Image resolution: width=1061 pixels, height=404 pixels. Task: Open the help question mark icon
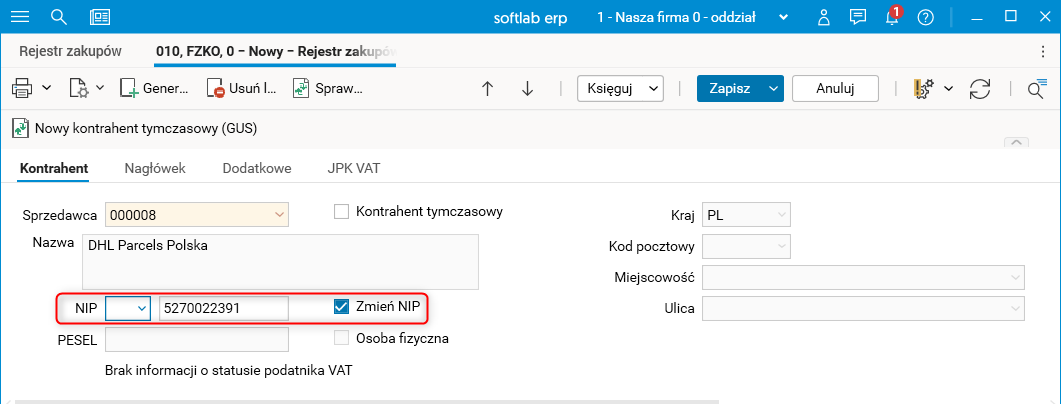click(x=925, y=17)
